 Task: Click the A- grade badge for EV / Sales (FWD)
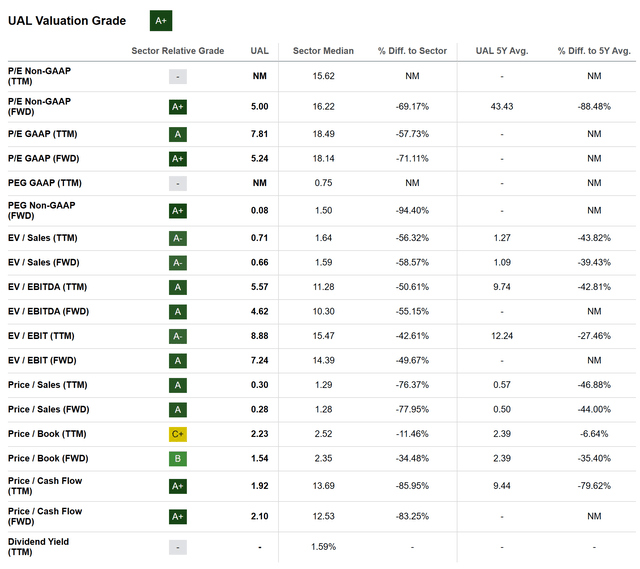pos(178,263)
